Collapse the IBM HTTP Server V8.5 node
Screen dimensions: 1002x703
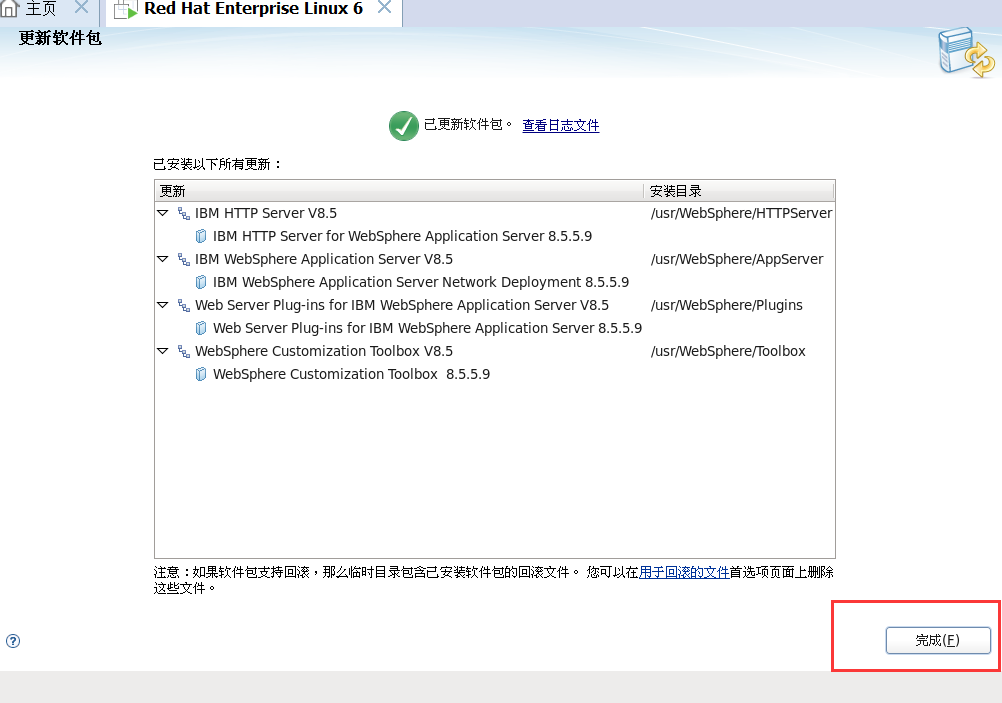(162, 213)
